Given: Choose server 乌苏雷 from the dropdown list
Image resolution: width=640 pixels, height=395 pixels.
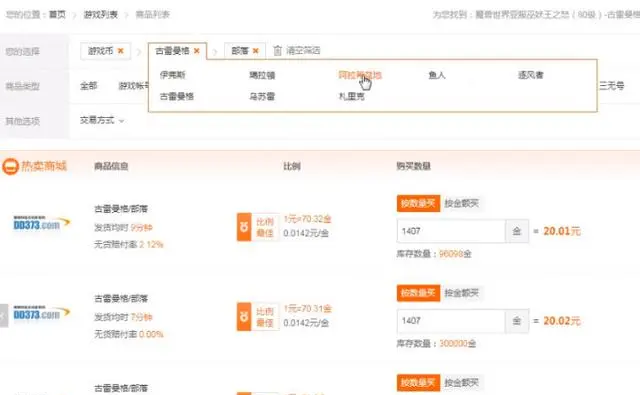Looking at the screenshot, I should [x=262, y=97].
